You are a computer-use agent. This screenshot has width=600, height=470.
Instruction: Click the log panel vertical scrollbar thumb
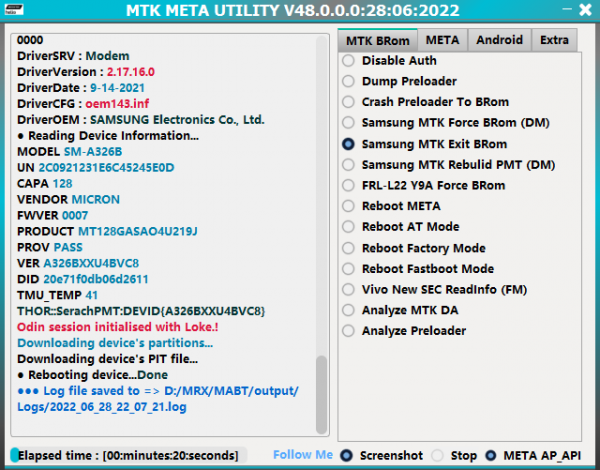click(321, 395)
